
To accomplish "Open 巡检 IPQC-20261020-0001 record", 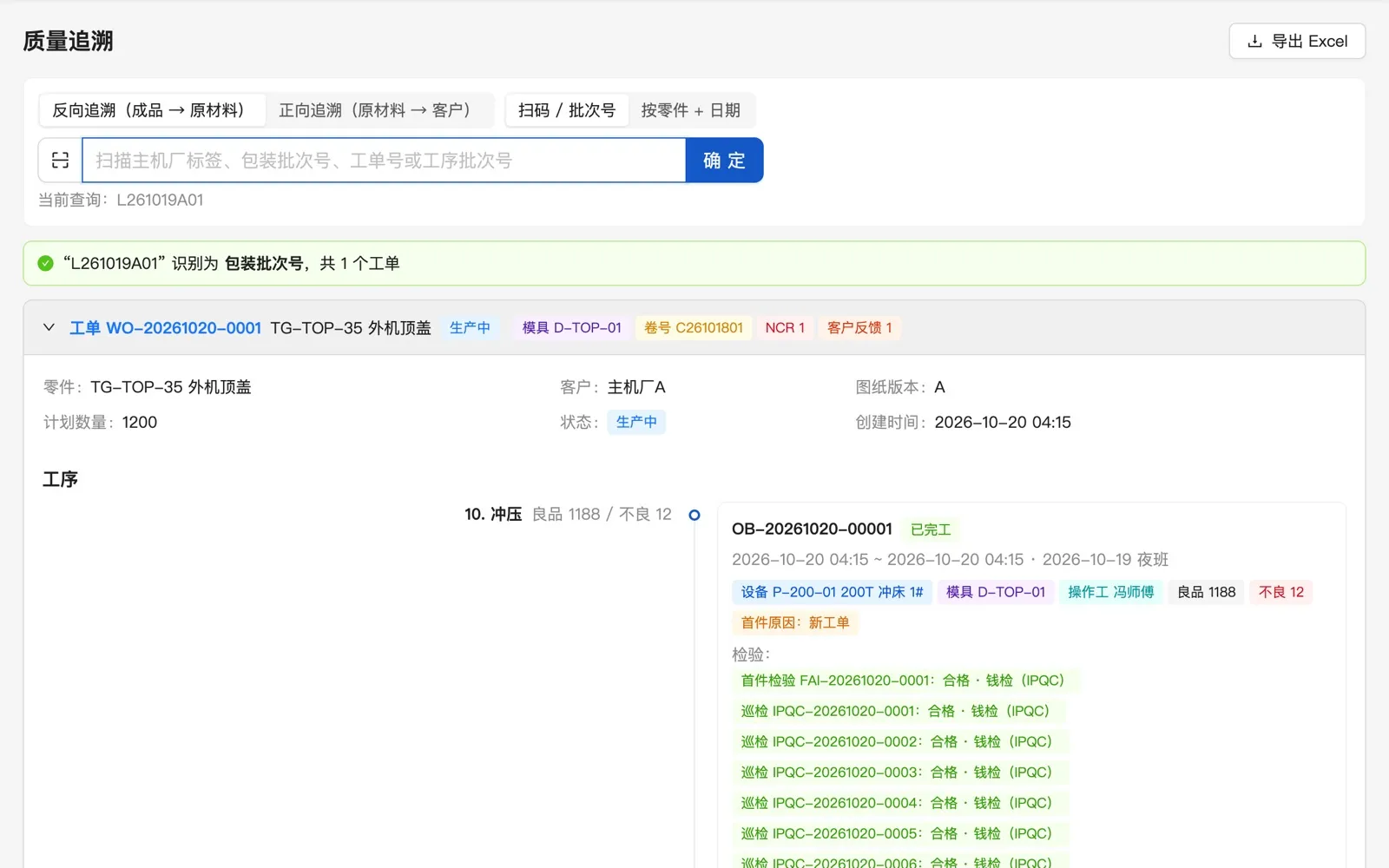I will [x=899, y=711].
